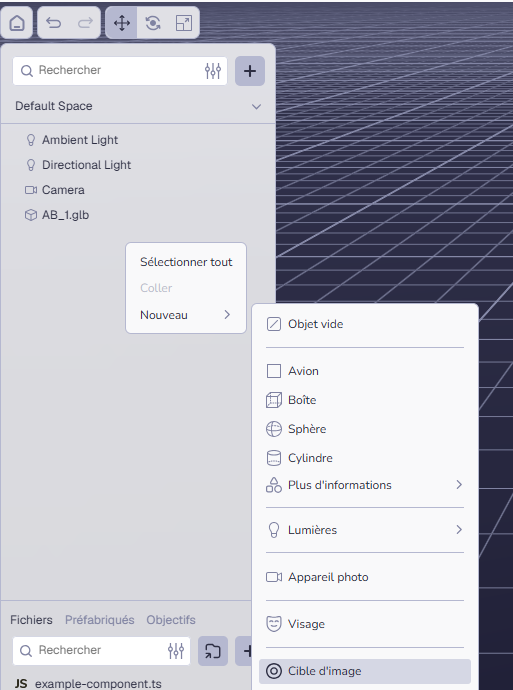Switch to the Préfabriqués tab

99,620
